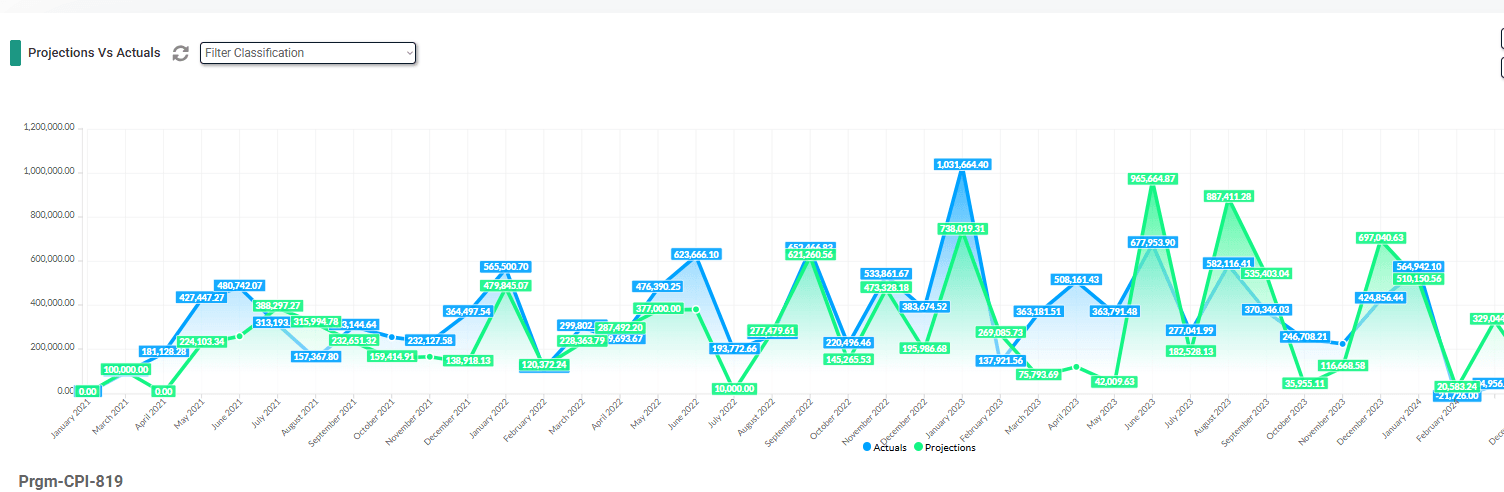Click the 476,390.25 actuals label

coord(658,287)
